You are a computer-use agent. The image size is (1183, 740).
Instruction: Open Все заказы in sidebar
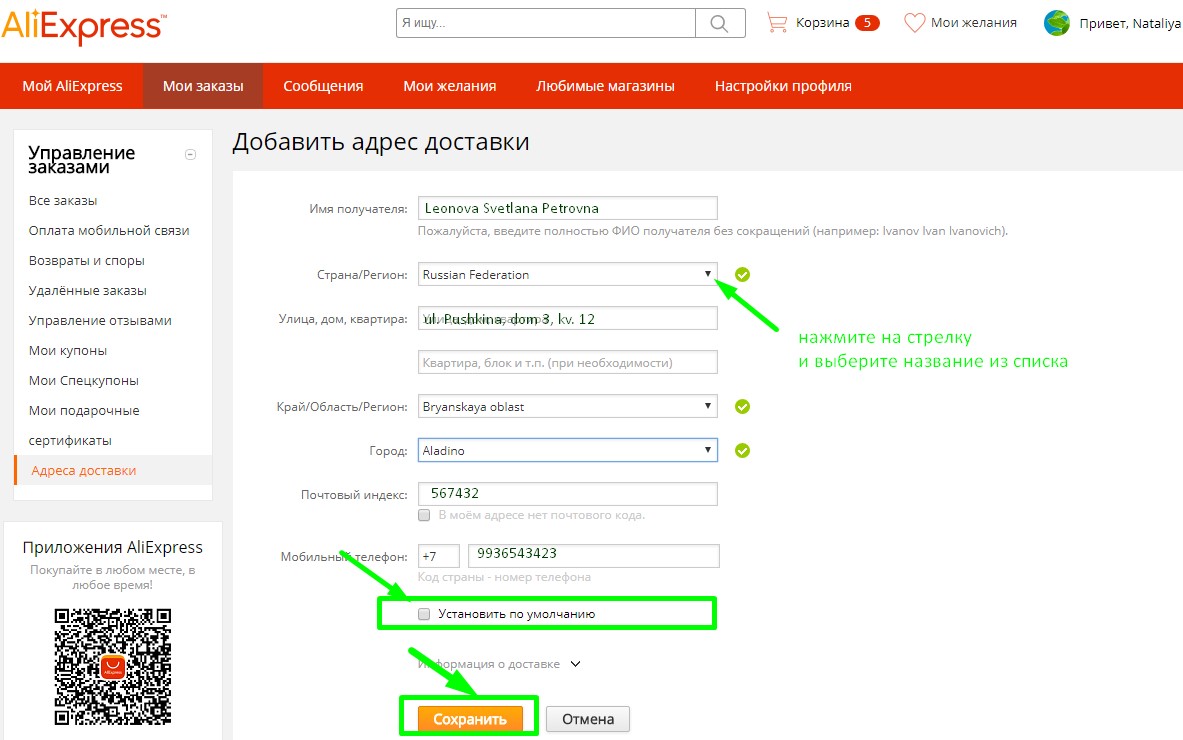tap(63, 201)
